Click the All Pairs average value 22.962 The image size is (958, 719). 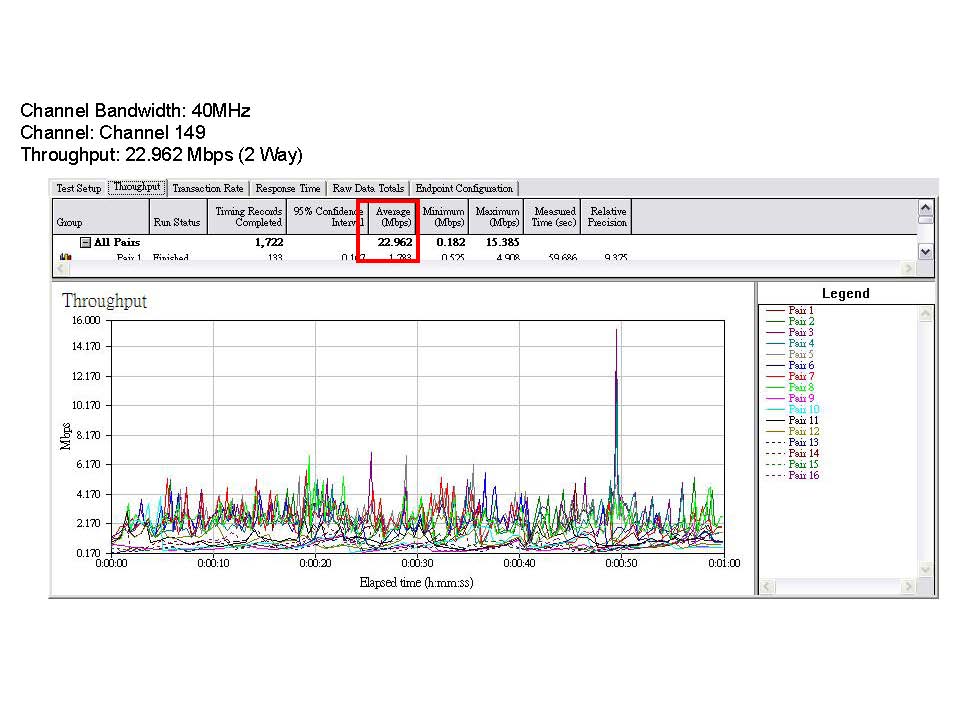395,243
